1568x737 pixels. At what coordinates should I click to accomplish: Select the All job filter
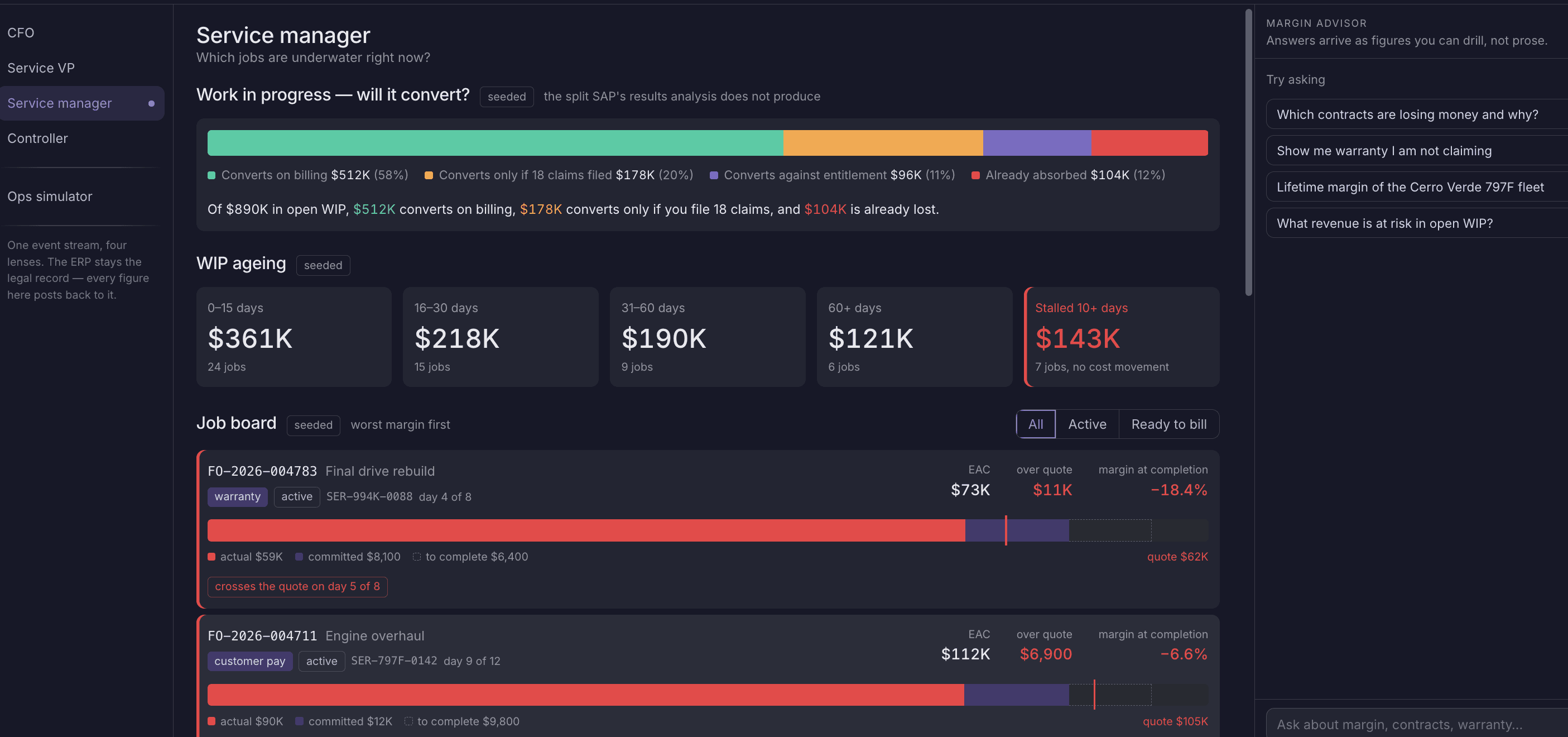coord(1036,424)
